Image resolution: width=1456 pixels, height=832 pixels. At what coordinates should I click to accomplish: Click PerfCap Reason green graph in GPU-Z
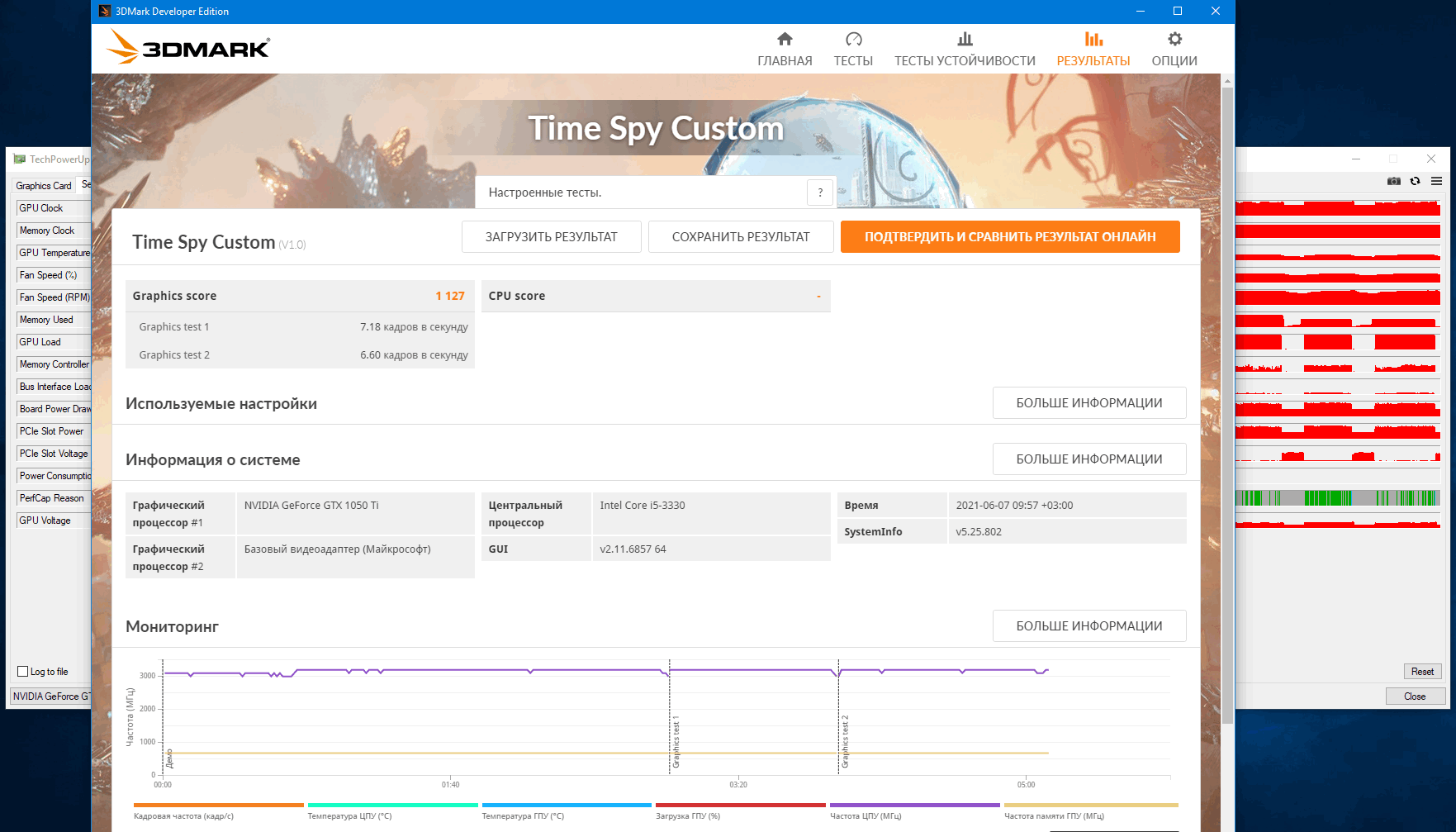(1338, 497)
